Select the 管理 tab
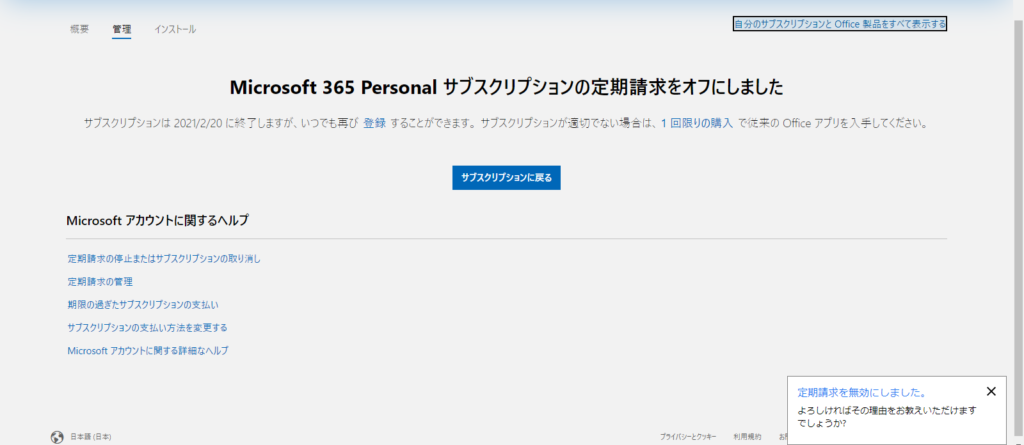 click(x=121, y=29)
